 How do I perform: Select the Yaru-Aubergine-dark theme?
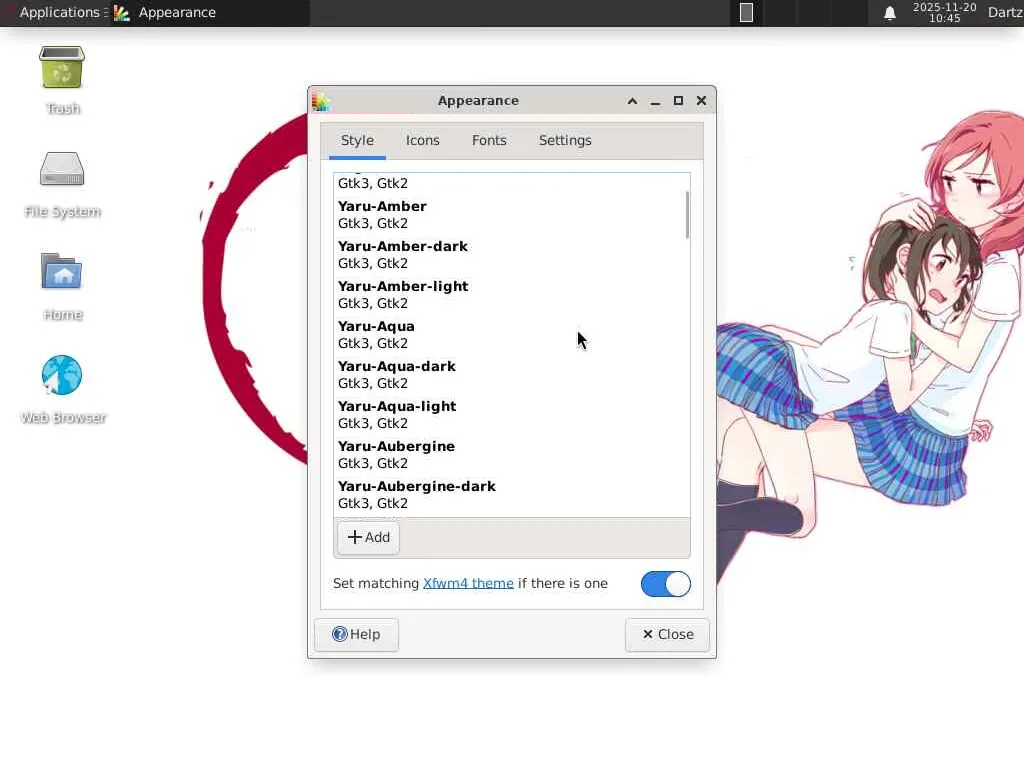(x=509, y=494)
